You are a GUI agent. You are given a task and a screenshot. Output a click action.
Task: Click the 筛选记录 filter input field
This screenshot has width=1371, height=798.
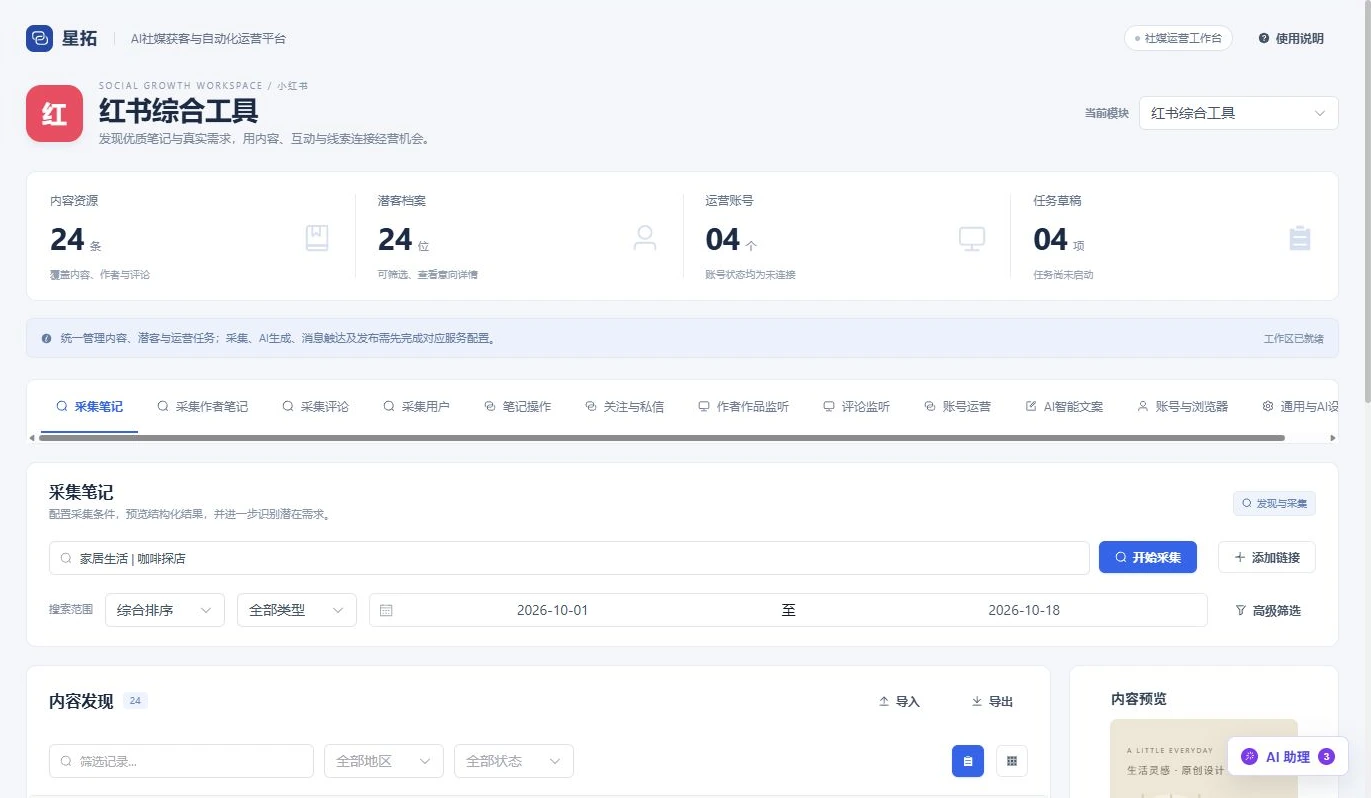pyautogui.click(x=181, y=761)
